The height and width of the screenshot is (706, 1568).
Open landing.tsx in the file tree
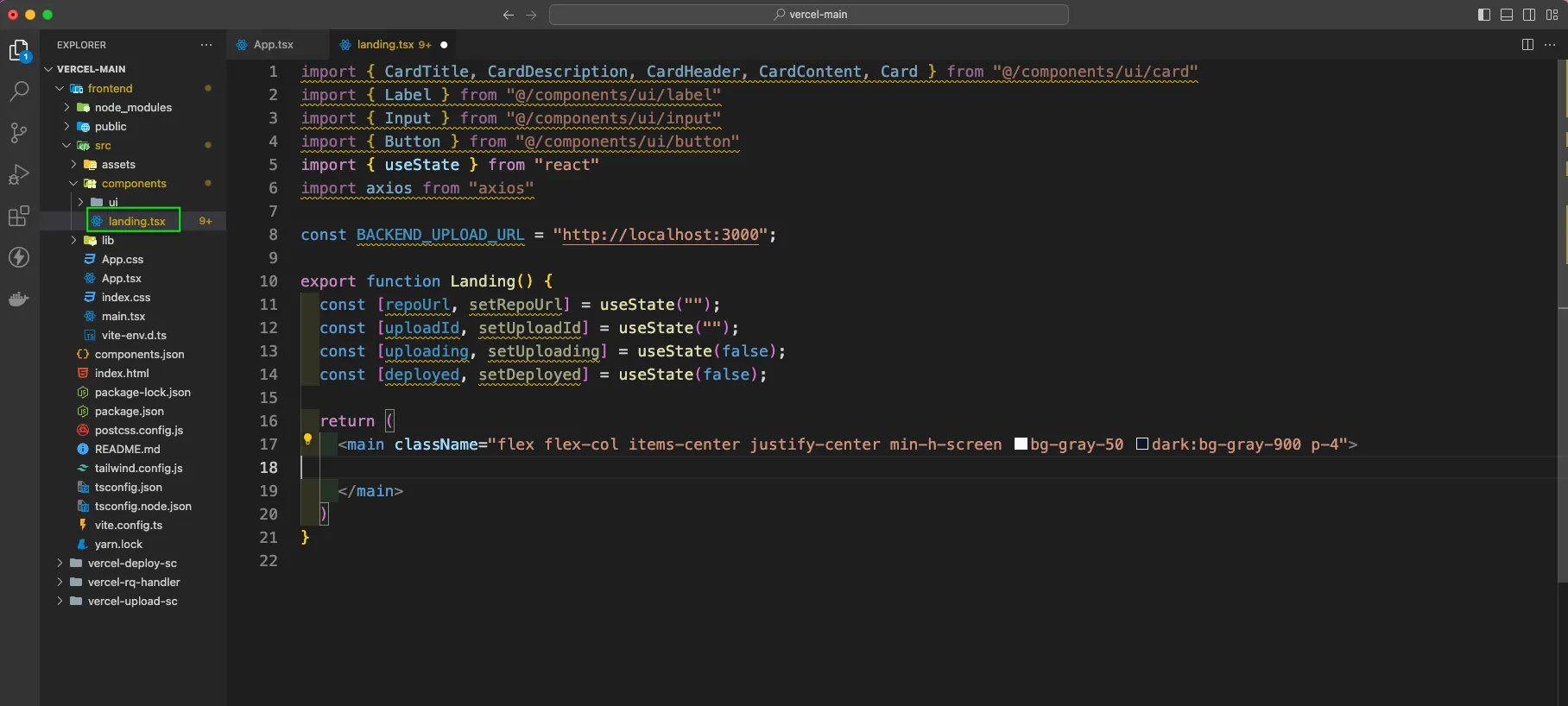pyautogui.click(x=136, y=221)
